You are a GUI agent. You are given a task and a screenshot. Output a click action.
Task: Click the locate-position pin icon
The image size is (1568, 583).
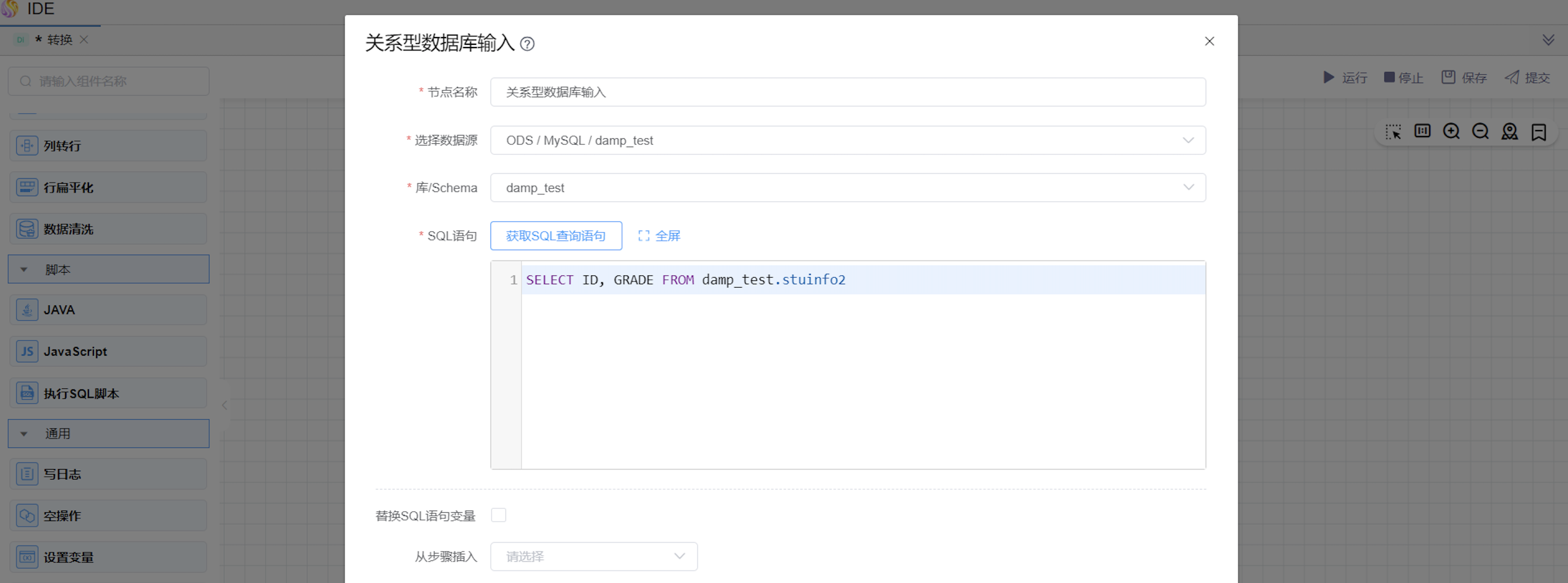click(x=1509, y=132)
